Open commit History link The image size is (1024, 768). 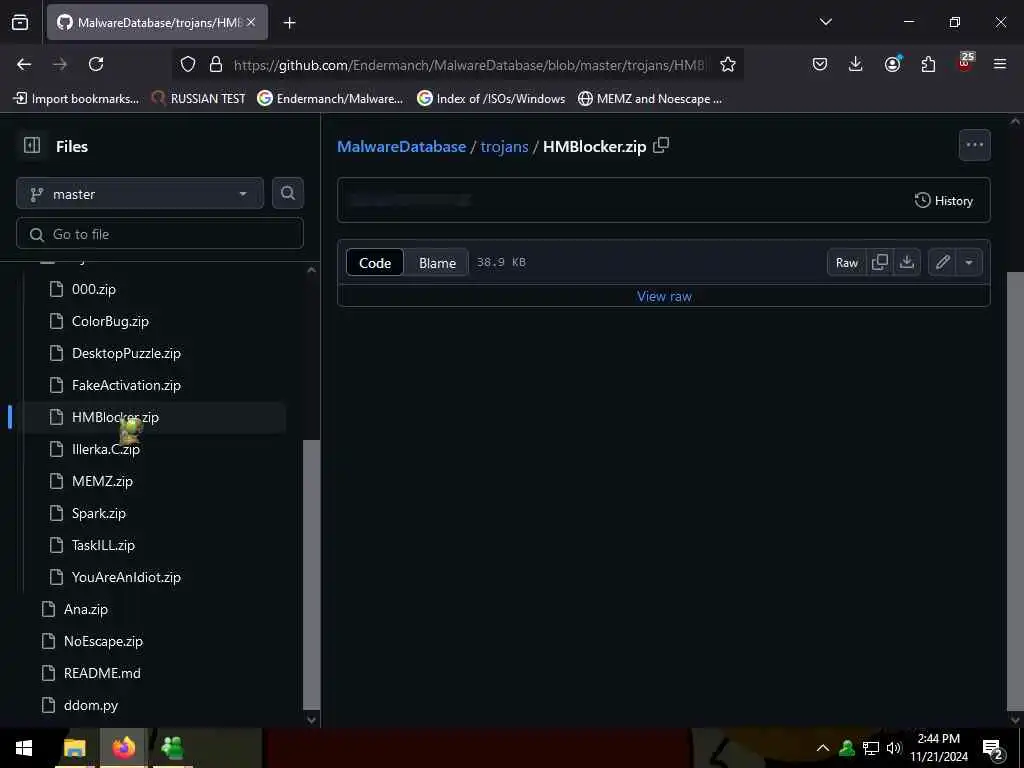click(944, 200)
